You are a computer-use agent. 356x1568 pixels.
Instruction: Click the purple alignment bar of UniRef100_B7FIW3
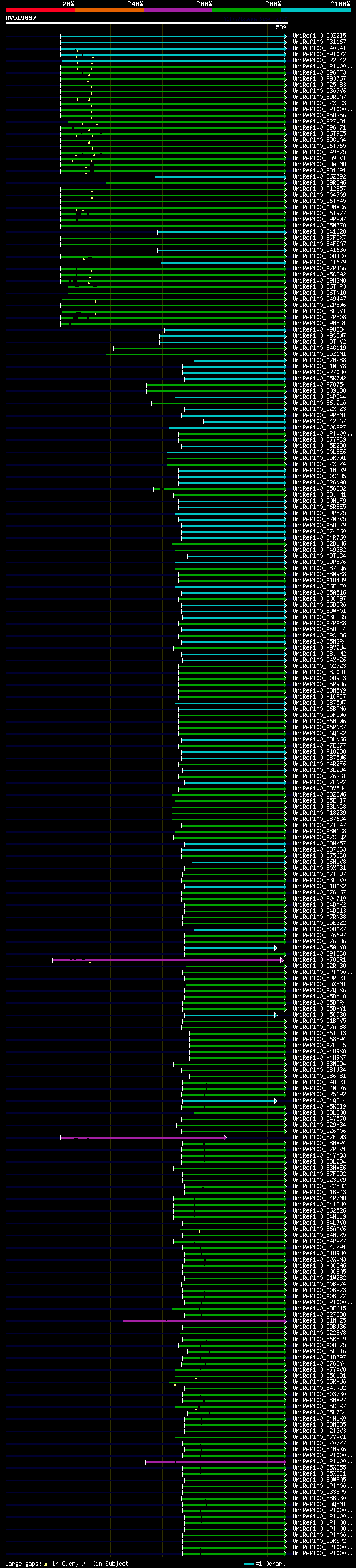(142, 1137)
